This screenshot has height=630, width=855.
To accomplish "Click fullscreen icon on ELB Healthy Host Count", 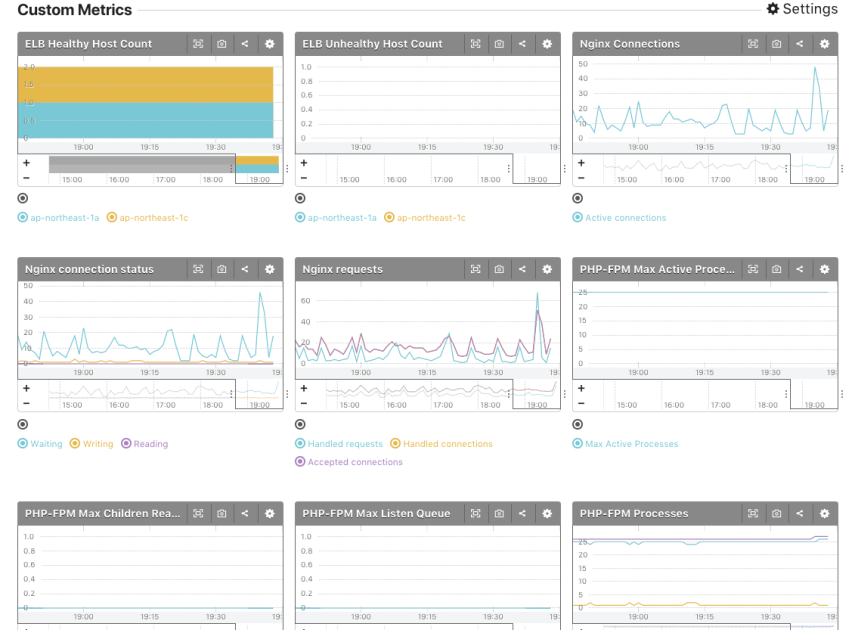I will pos(198,44).
